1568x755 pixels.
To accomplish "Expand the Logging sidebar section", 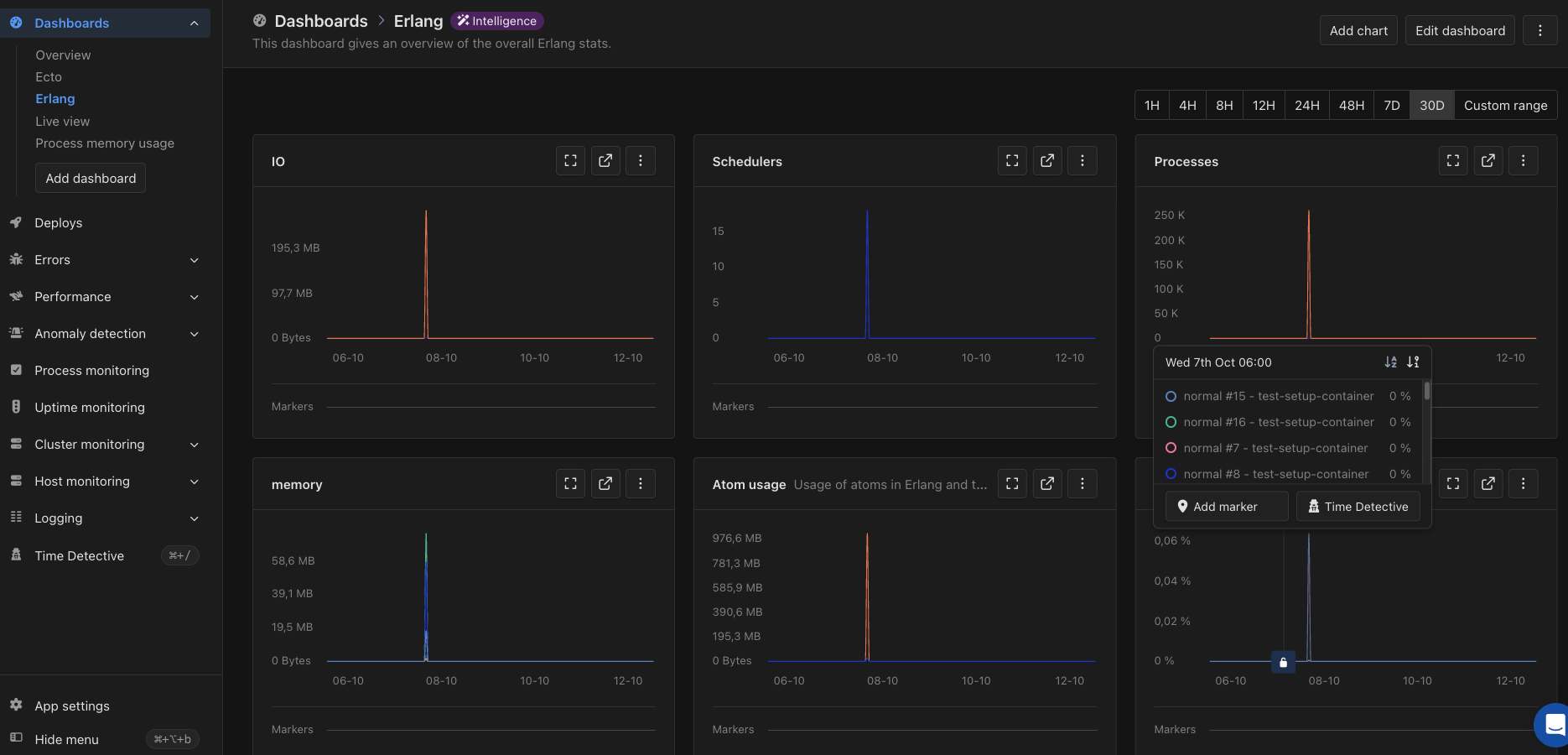I will (195, 518).
